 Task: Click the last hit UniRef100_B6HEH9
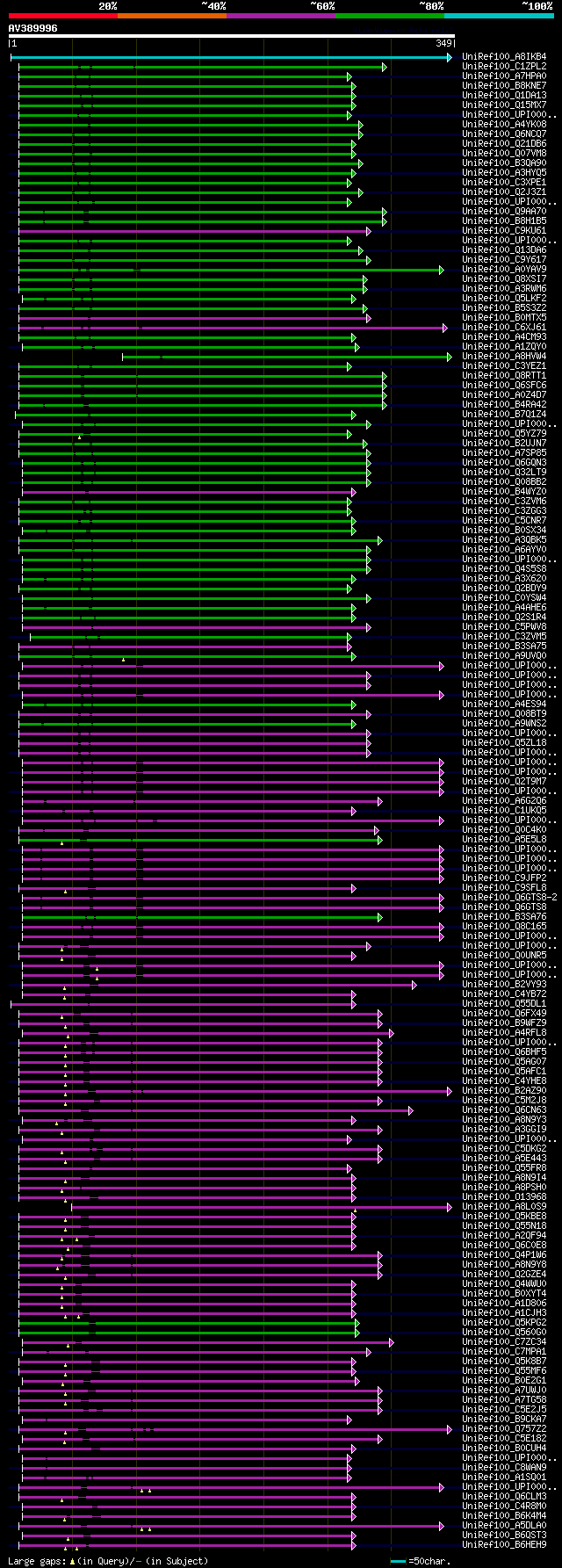pos(505,1545)
